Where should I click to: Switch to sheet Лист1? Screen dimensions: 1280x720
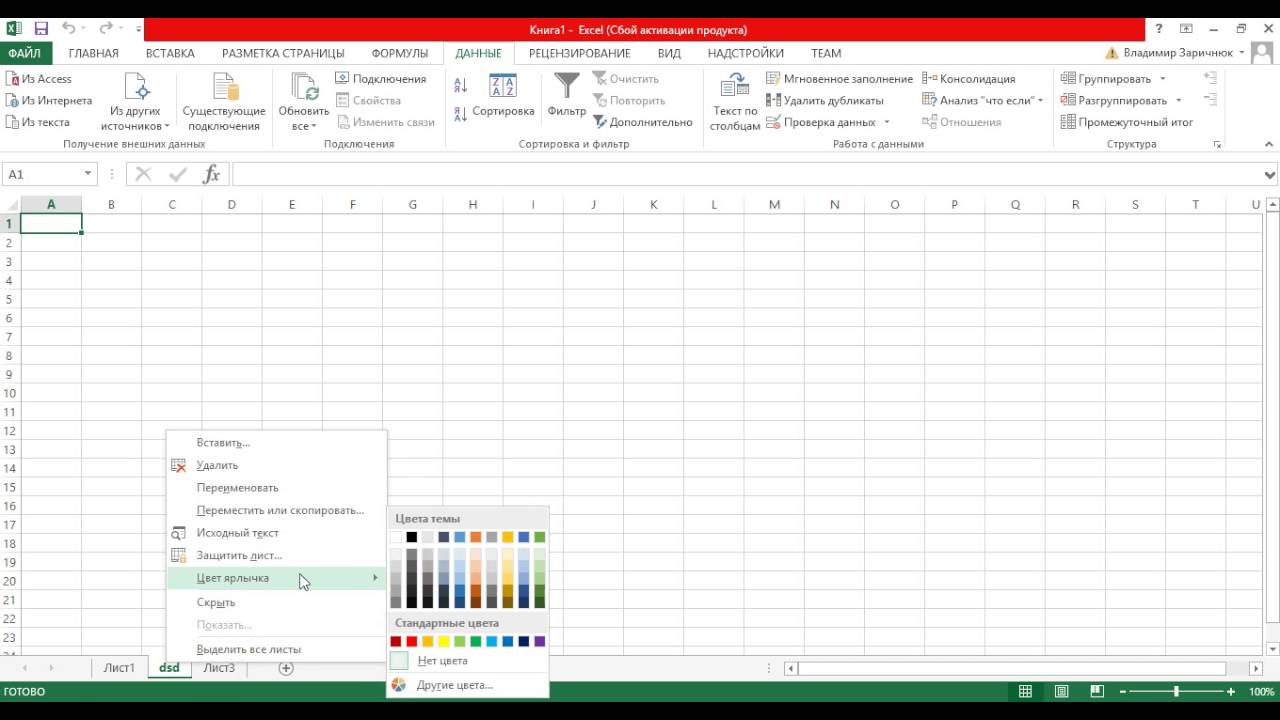tap(119, 668)
